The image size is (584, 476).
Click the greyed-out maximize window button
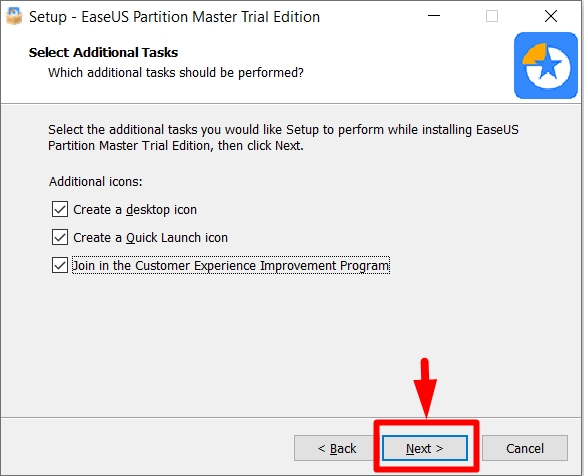492,16
